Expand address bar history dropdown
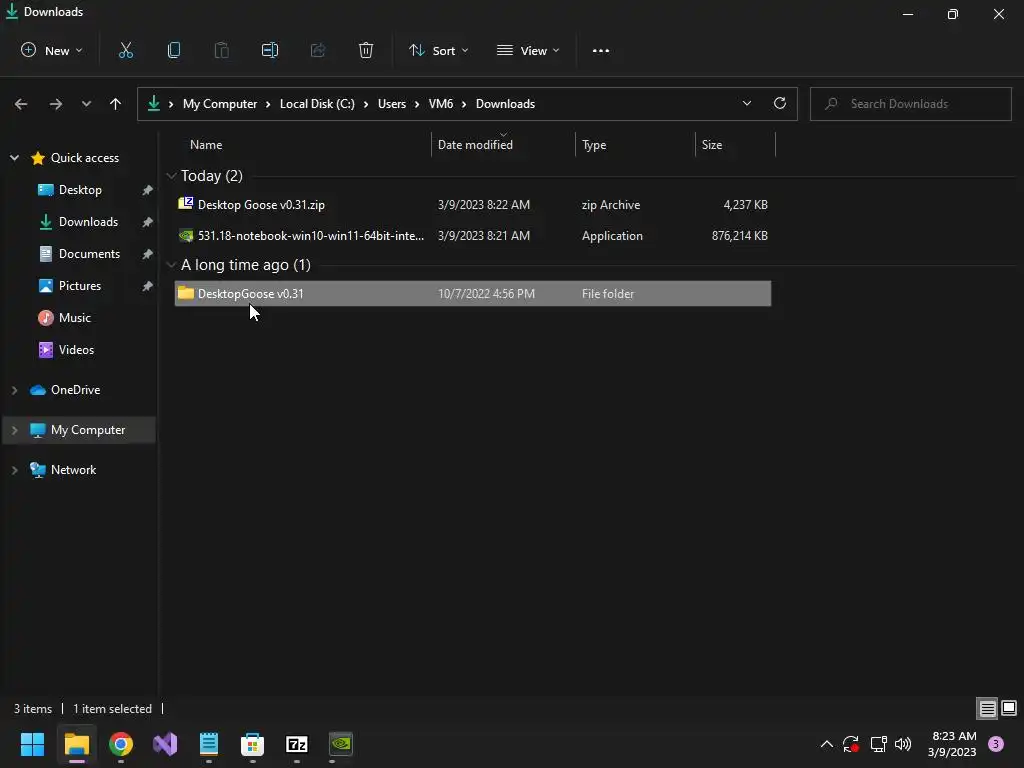The height and width of the screenshot is (768, 1024). pos(746,103)
